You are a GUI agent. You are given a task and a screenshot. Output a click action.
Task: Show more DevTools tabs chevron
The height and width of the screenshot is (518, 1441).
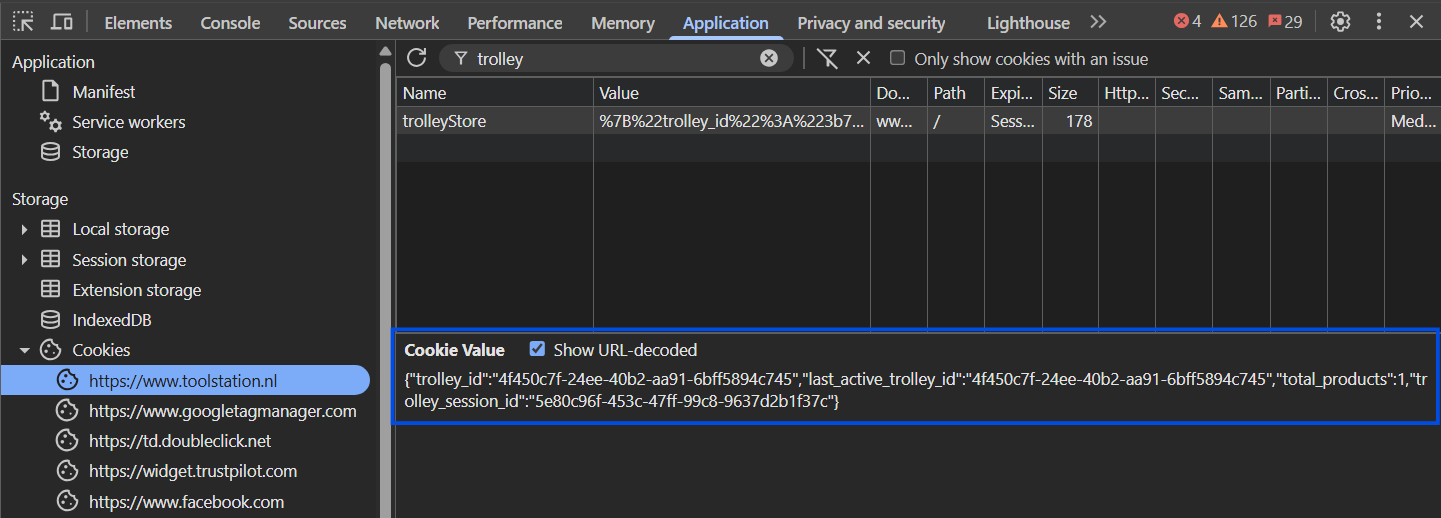point(1098,22)
